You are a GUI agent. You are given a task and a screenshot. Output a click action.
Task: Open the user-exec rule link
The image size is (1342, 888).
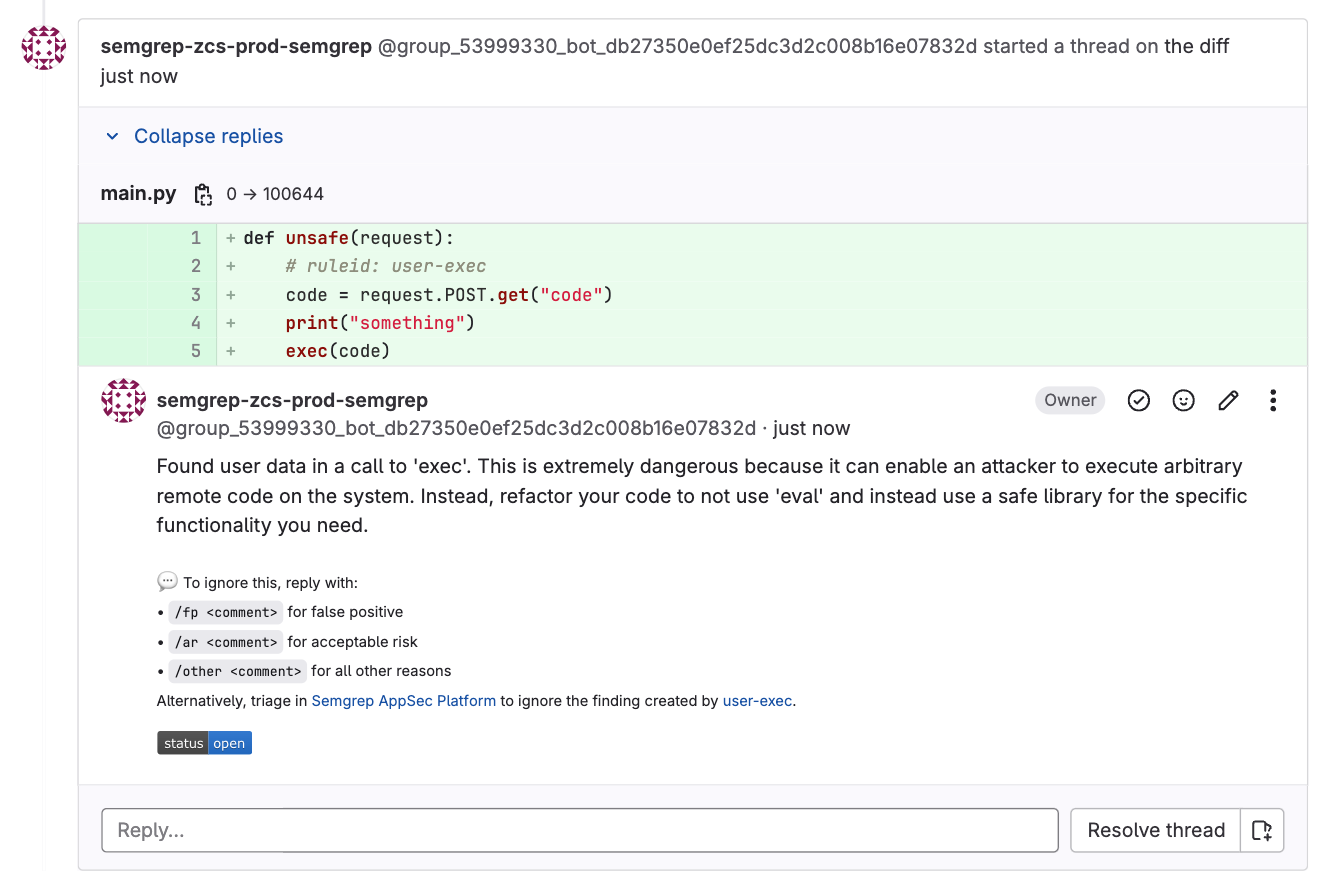(x=757, y=701)
